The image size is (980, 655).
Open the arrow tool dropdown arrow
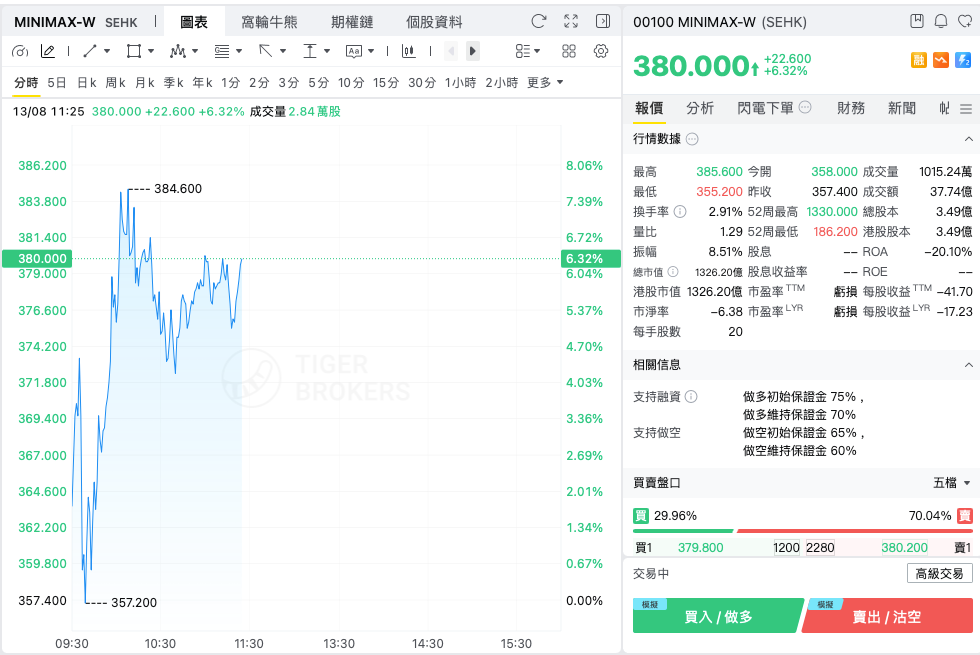(x=282, y=51)
